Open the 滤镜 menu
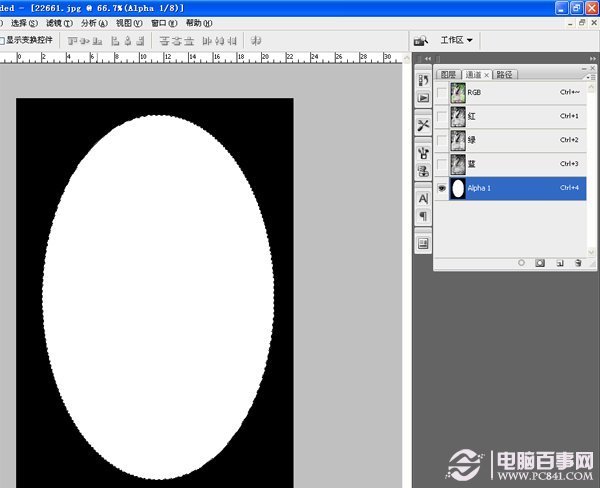This screenshot has height=488, width=600. click(x=54, y=22)
